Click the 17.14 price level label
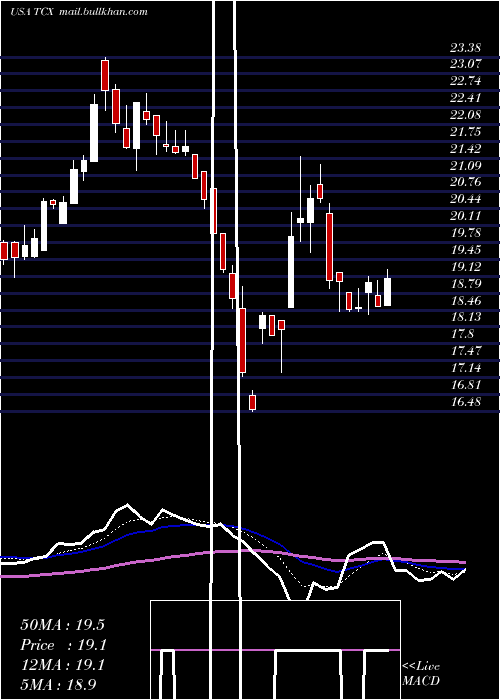 tap(465, 368)
